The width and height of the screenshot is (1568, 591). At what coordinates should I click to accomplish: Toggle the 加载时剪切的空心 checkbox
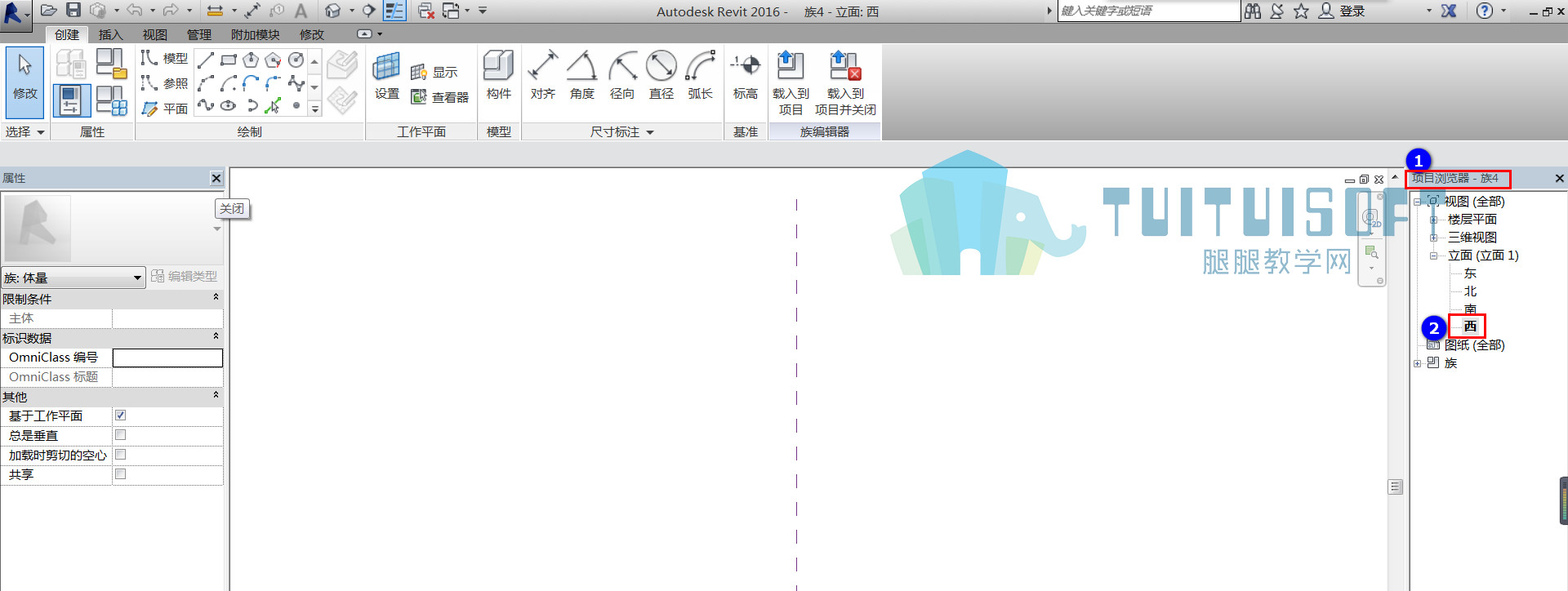pyautogui.click(x=120, y=455)
